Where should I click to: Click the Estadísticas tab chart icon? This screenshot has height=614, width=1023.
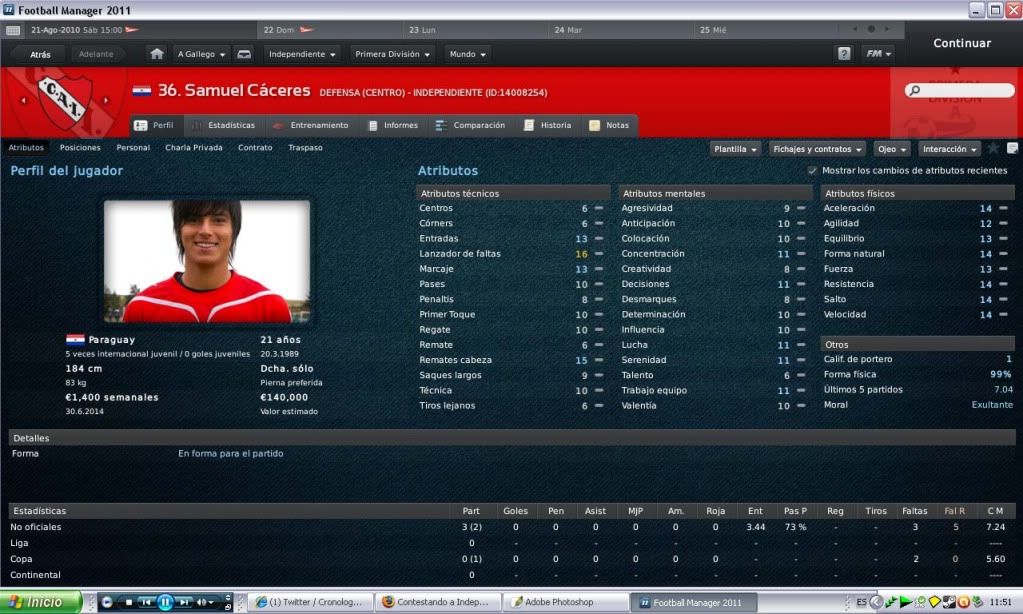click(x=196, y=125)
